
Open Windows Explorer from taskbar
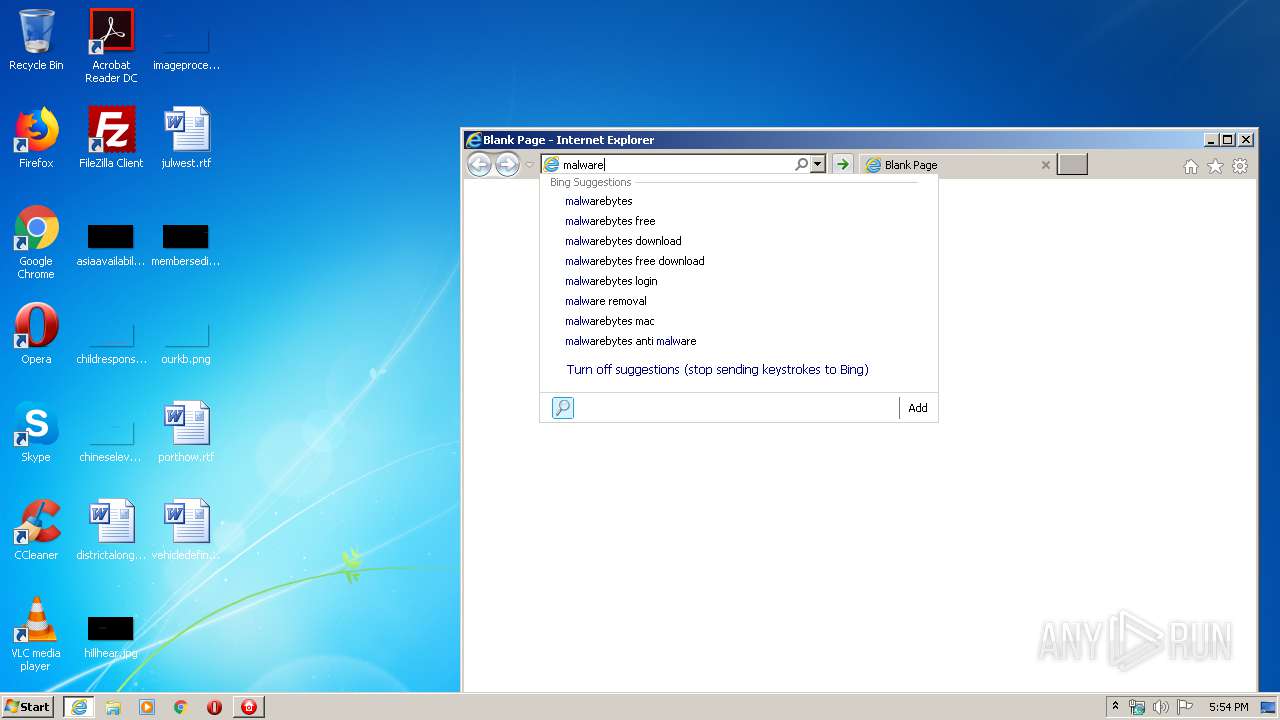pos(113,707)
